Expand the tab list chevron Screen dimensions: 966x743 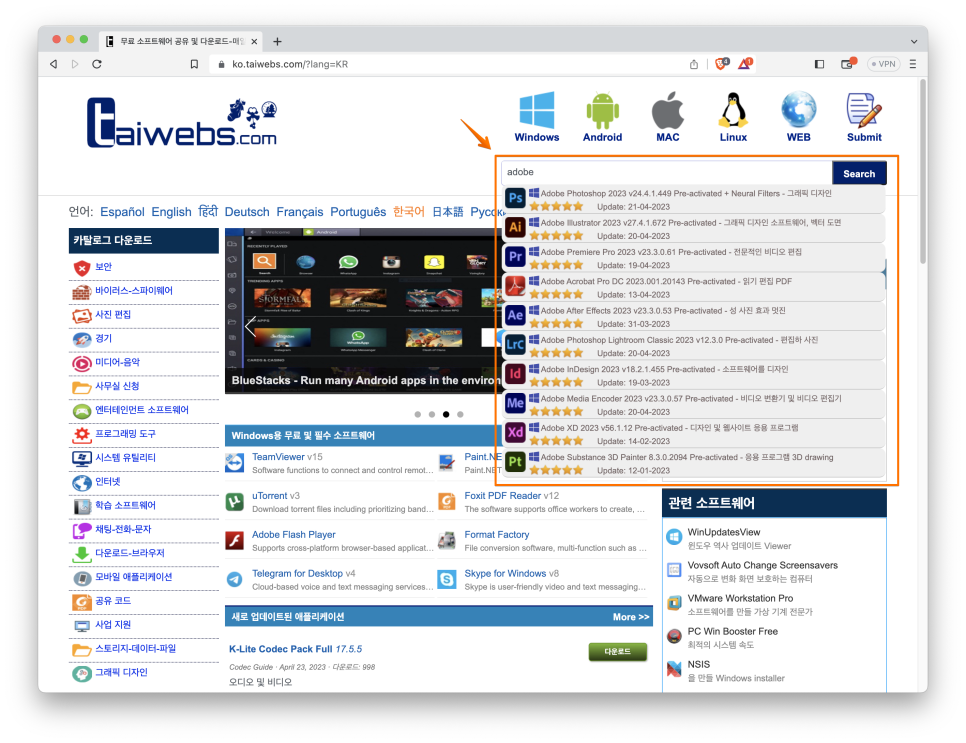(x=914, y=42)
